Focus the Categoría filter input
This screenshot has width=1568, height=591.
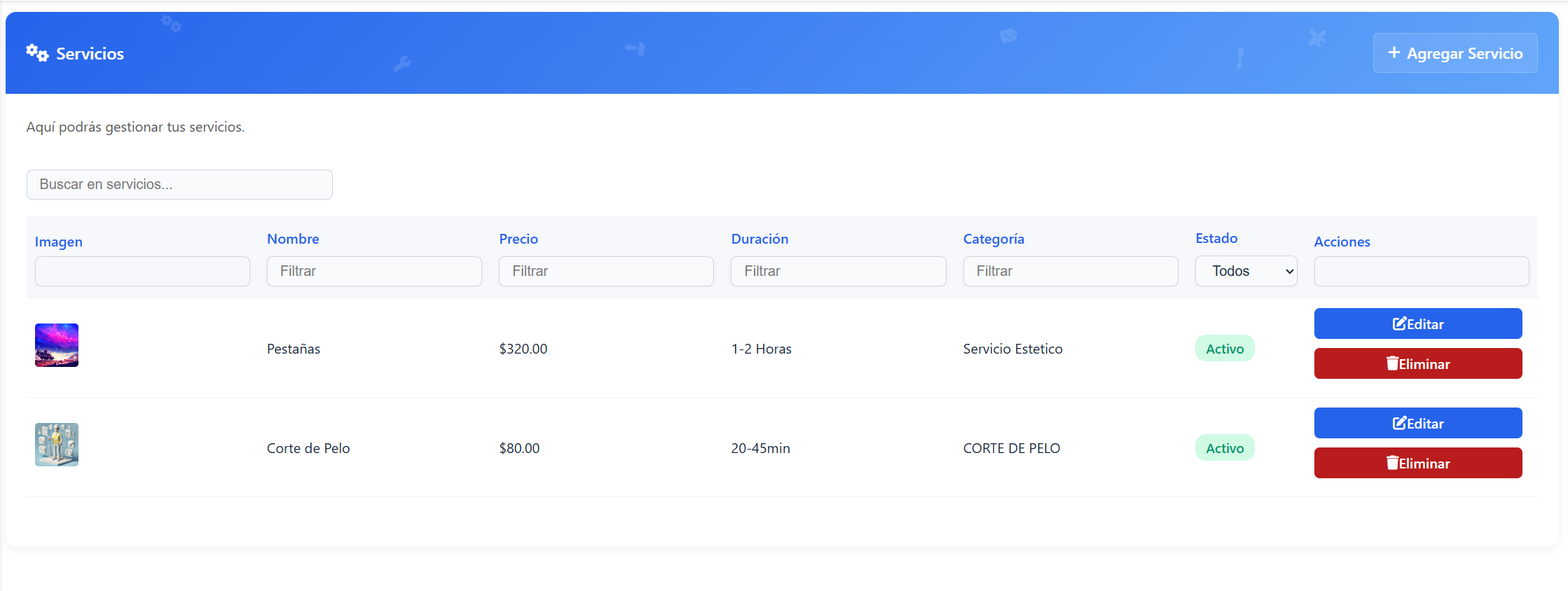pos(1070,271)
